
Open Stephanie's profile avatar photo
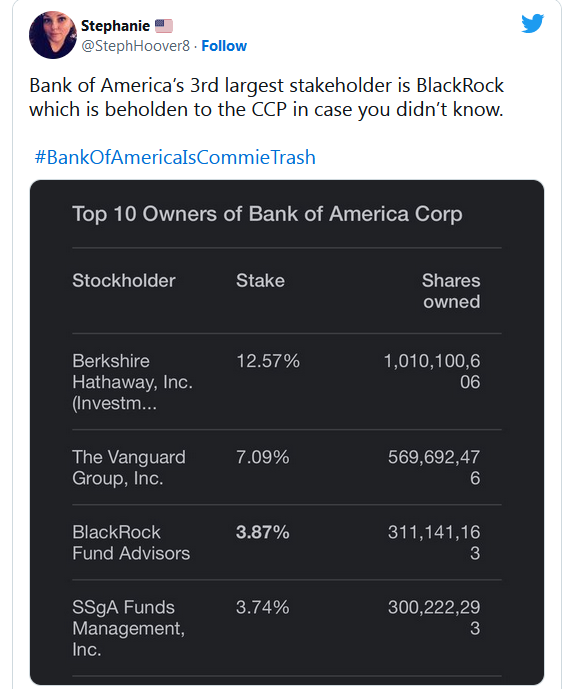pyautogui.click(x=53, y=35)
